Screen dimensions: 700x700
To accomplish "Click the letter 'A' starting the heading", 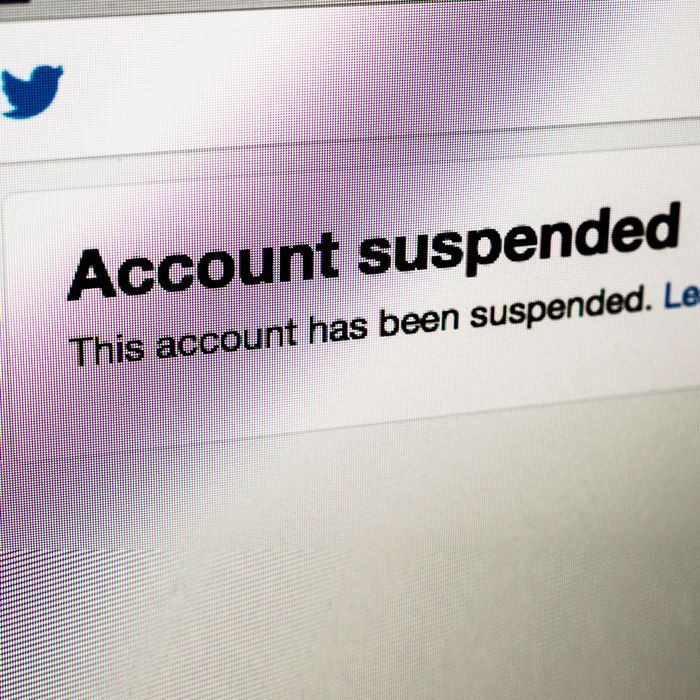I will point(92,275).
